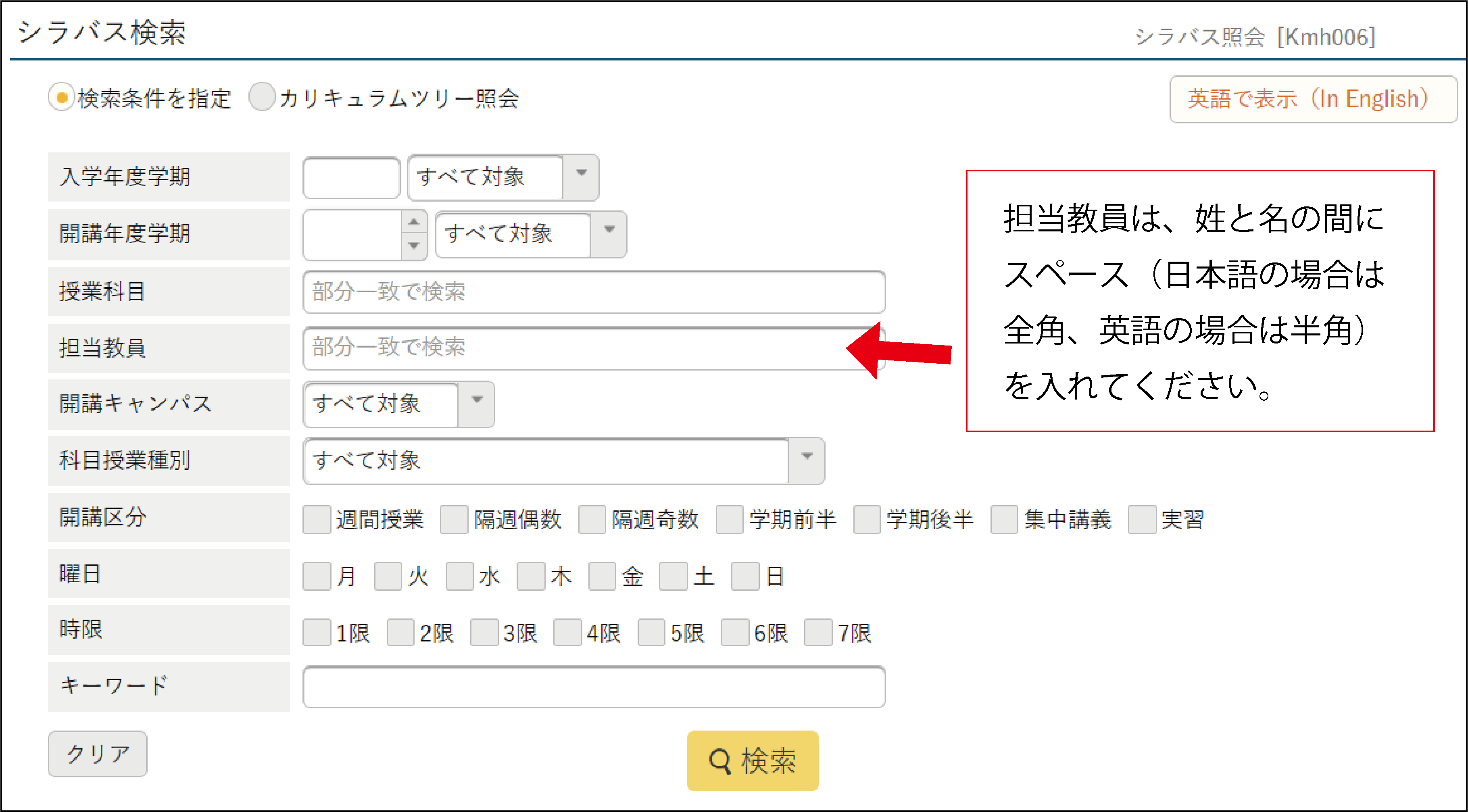Screen dimensions: 1468x812
Task: Open the 入学年度学期 すべて対象 dropdown
Action: point(503,177)
